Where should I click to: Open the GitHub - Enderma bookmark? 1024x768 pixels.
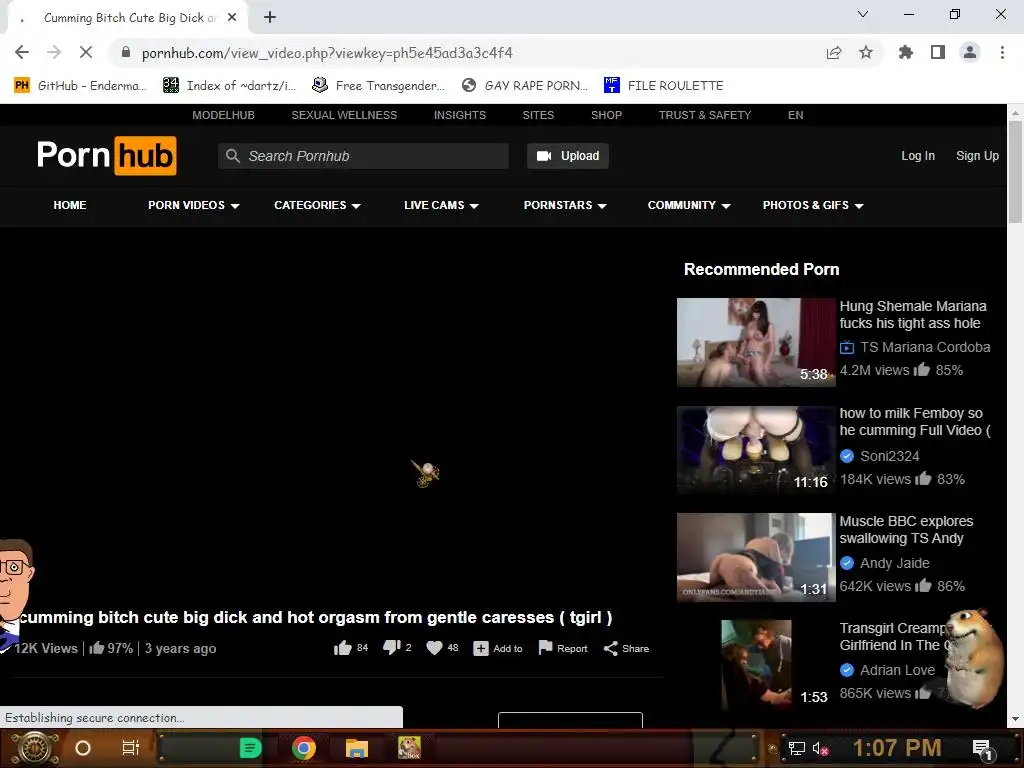[x=80, y=86]
